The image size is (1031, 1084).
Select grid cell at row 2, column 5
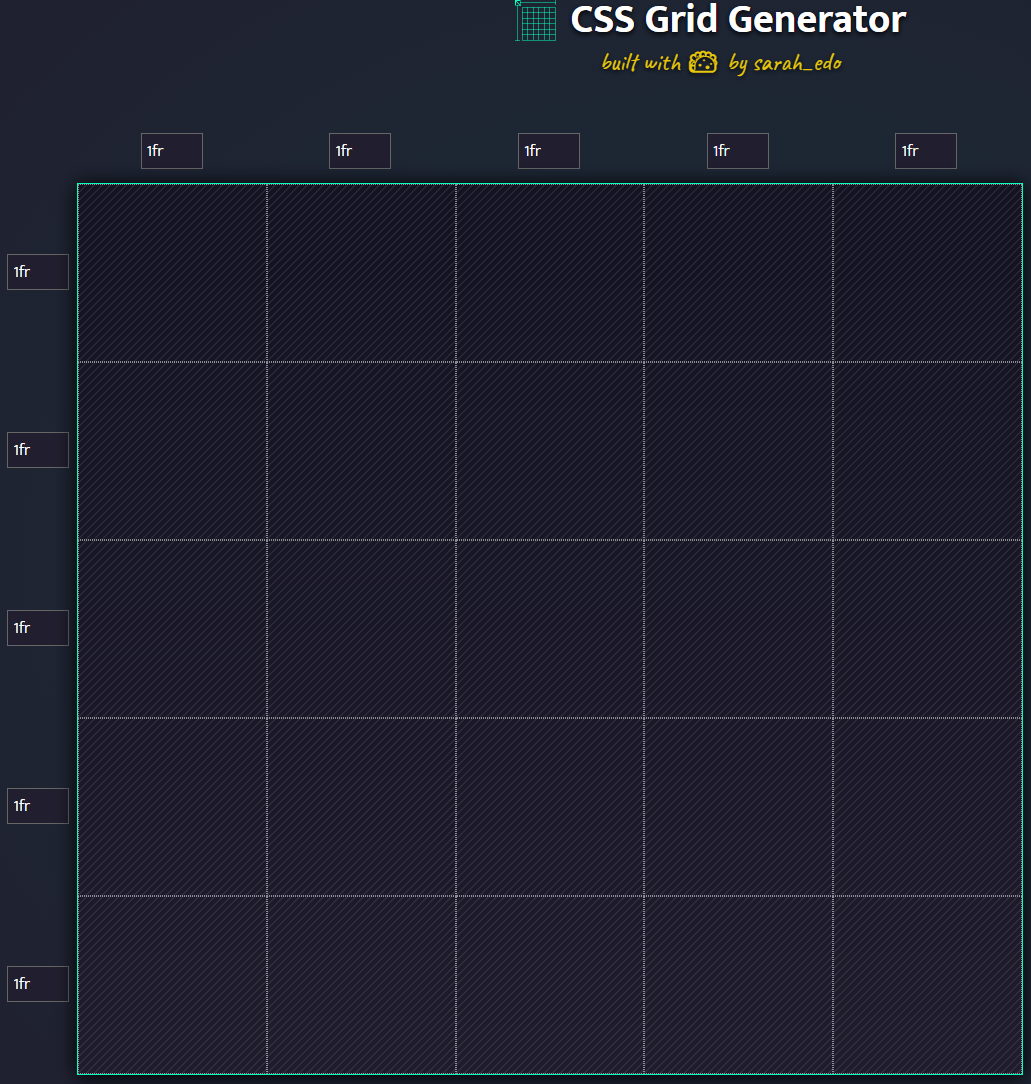click(927, 451)
